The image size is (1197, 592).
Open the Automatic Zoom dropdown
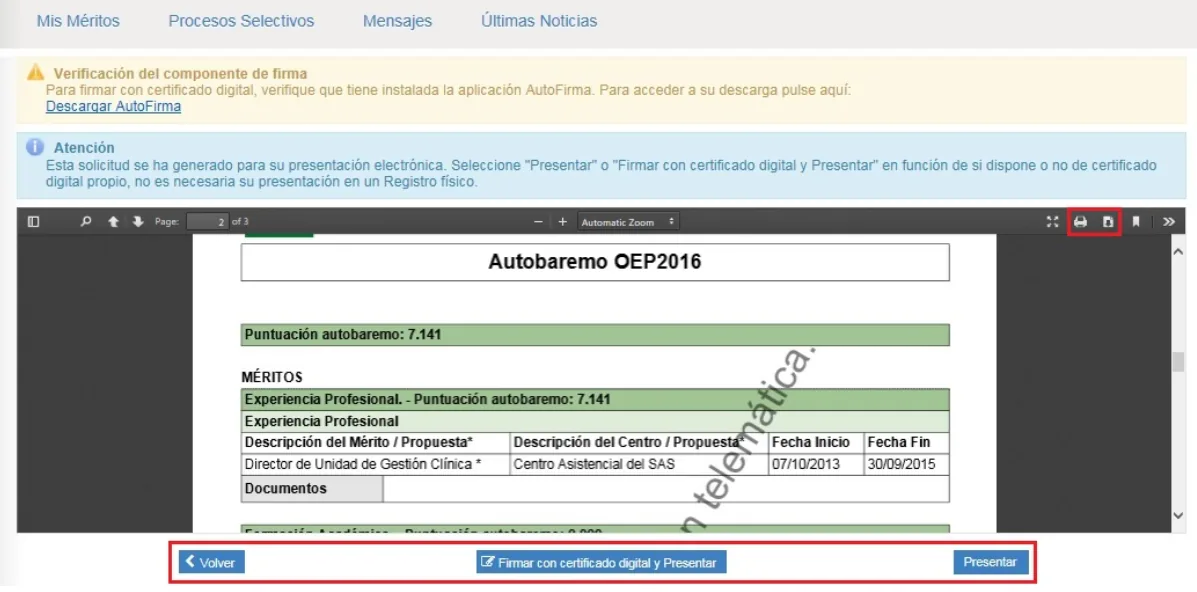coord(628,222)
